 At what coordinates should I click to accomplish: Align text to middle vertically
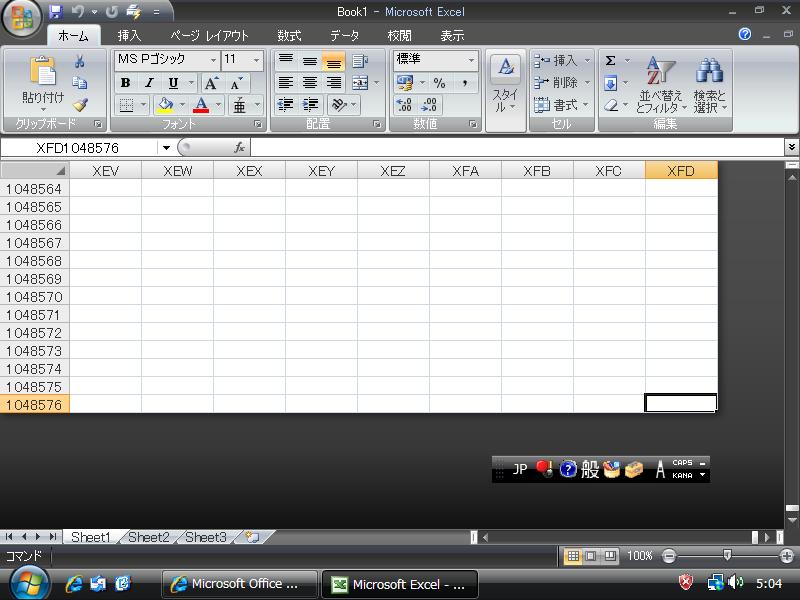click(310, 61)
